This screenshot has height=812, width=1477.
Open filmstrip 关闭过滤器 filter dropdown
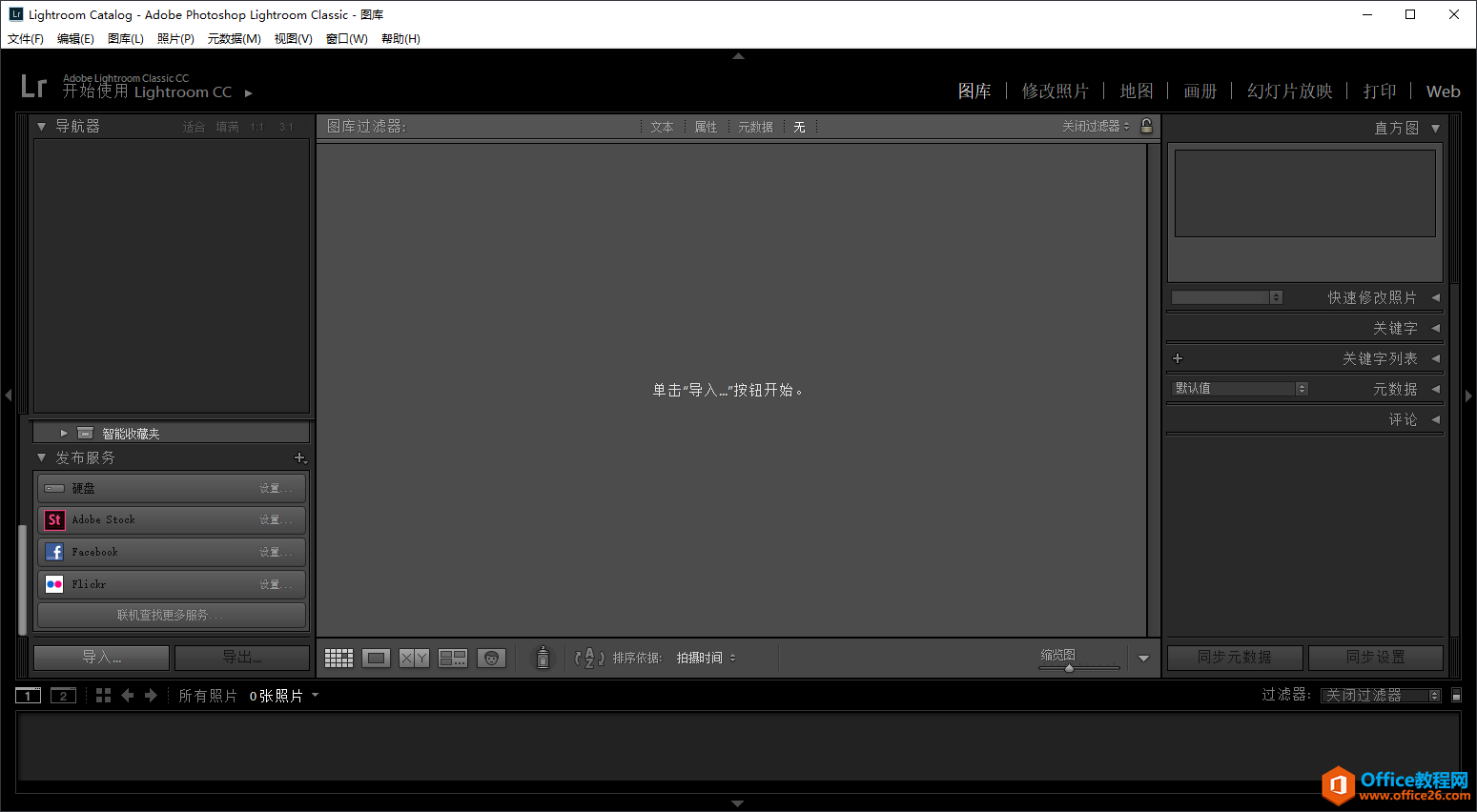[1381, 696]
